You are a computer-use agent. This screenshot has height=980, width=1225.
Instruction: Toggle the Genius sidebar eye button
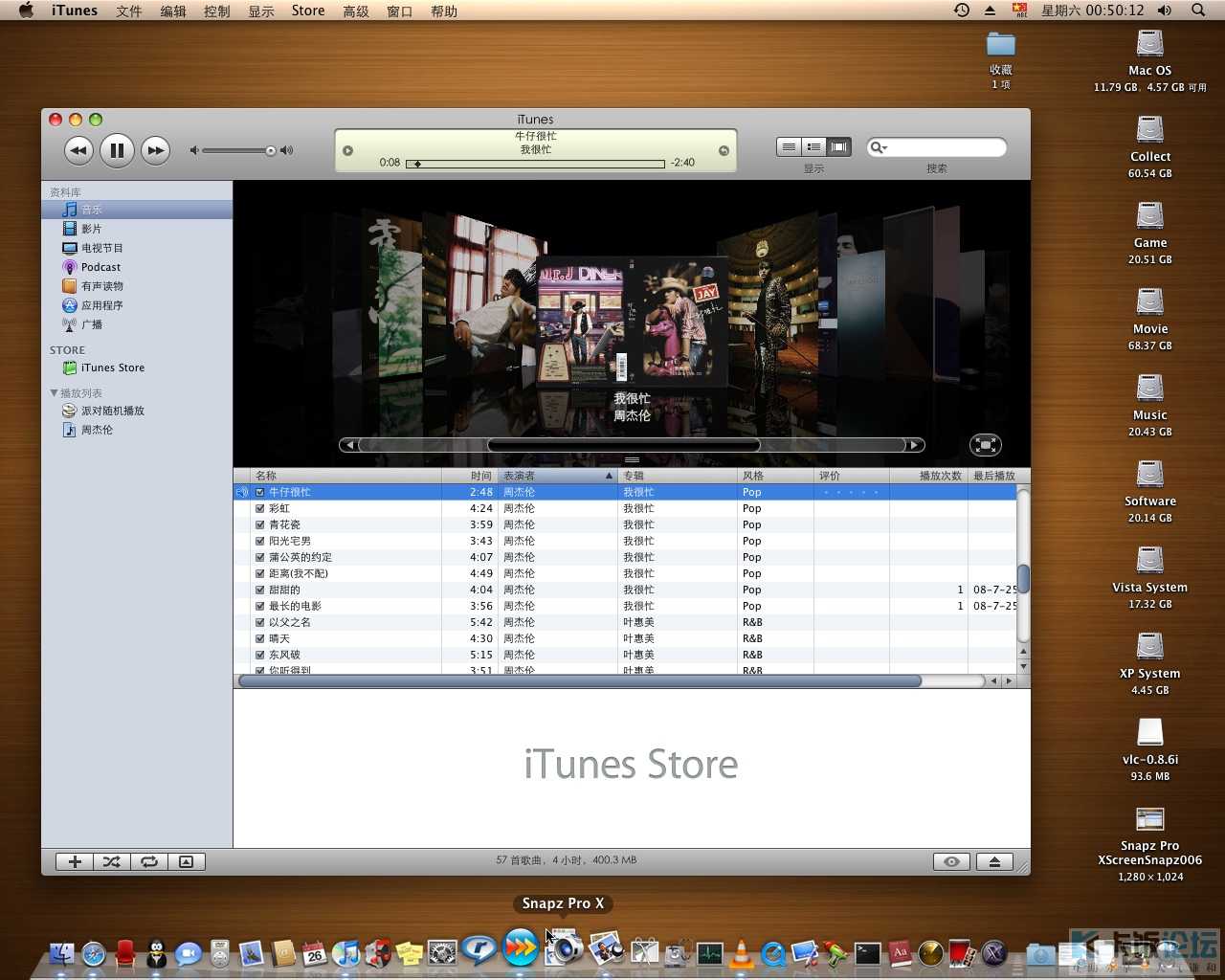pos(951,861)
